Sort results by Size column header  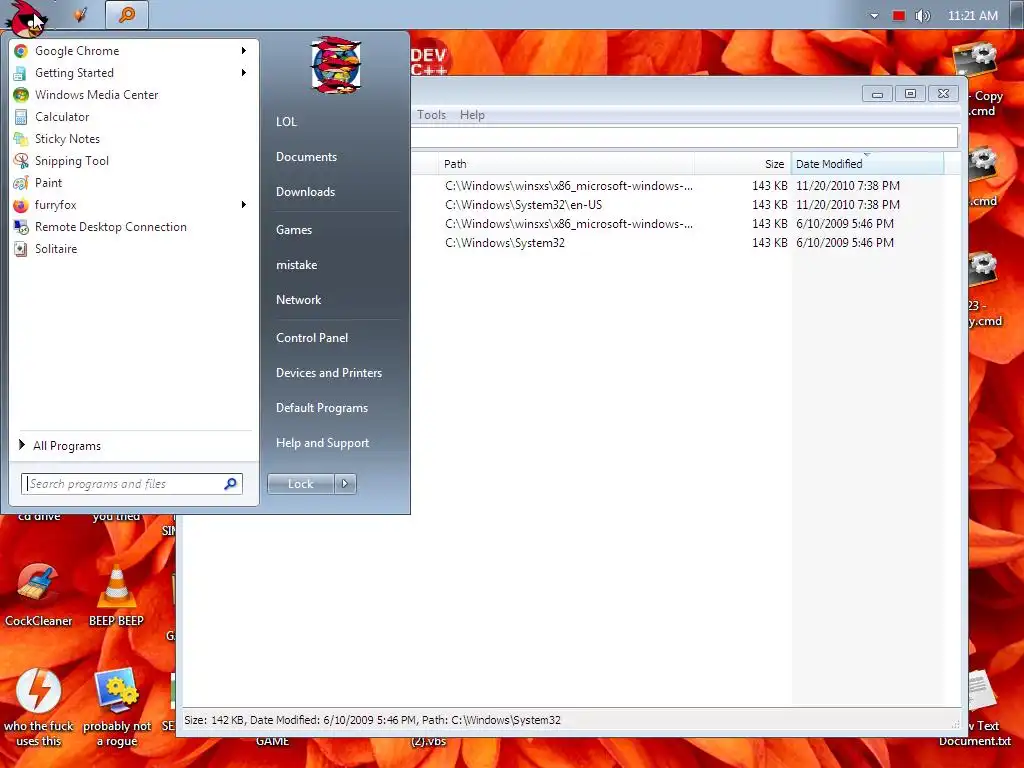pyautogui.click(x=743, y=164)
